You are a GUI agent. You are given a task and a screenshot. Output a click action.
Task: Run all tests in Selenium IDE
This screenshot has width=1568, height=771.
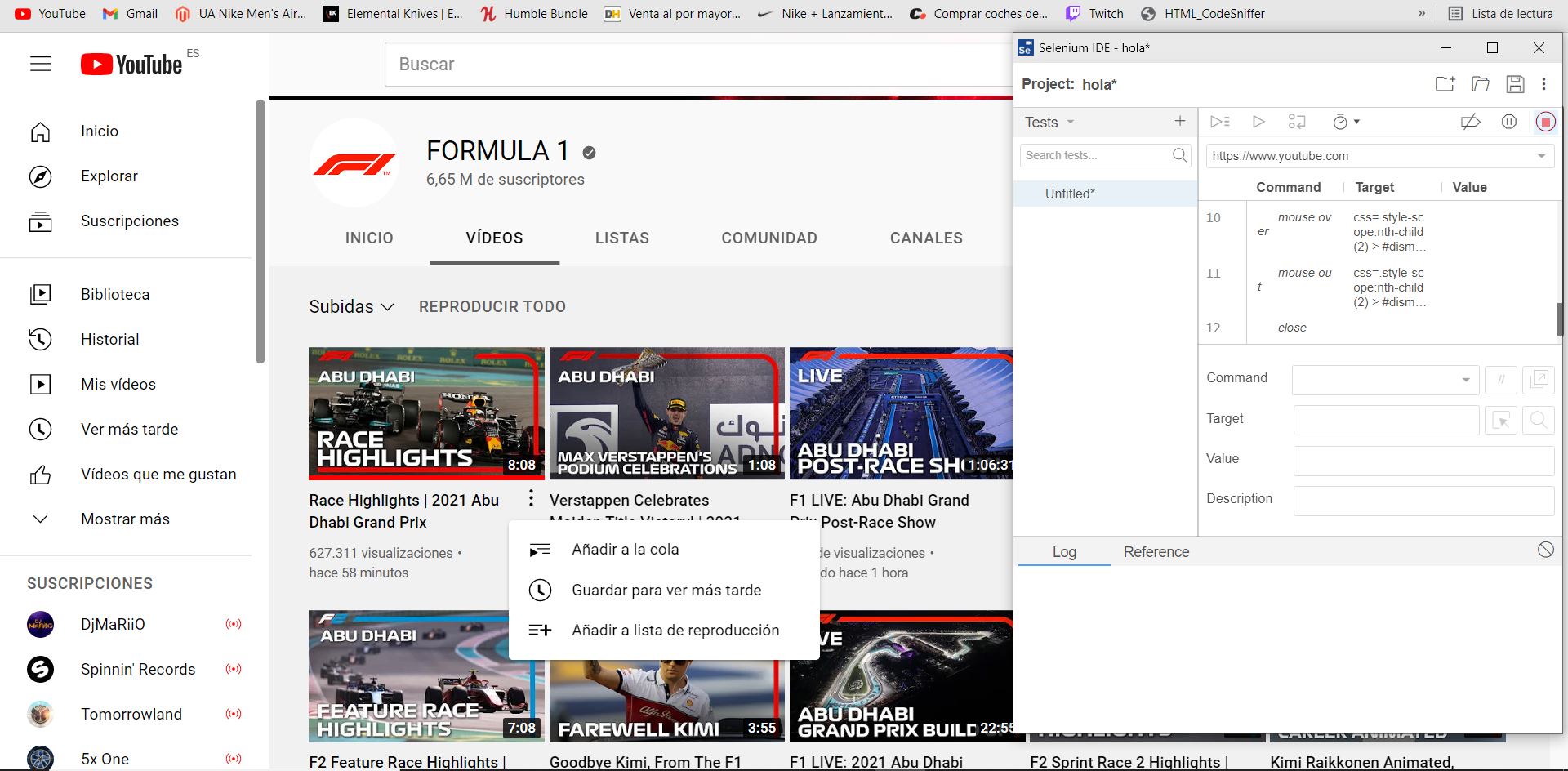(x=1219, y=122)
